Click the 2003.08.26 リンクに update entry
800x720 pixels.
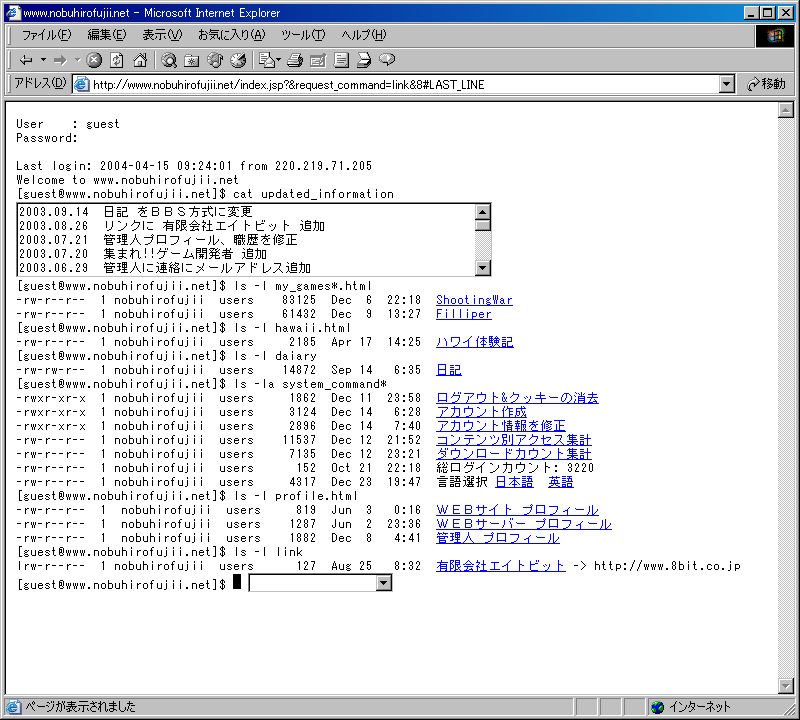pos(171,226)
